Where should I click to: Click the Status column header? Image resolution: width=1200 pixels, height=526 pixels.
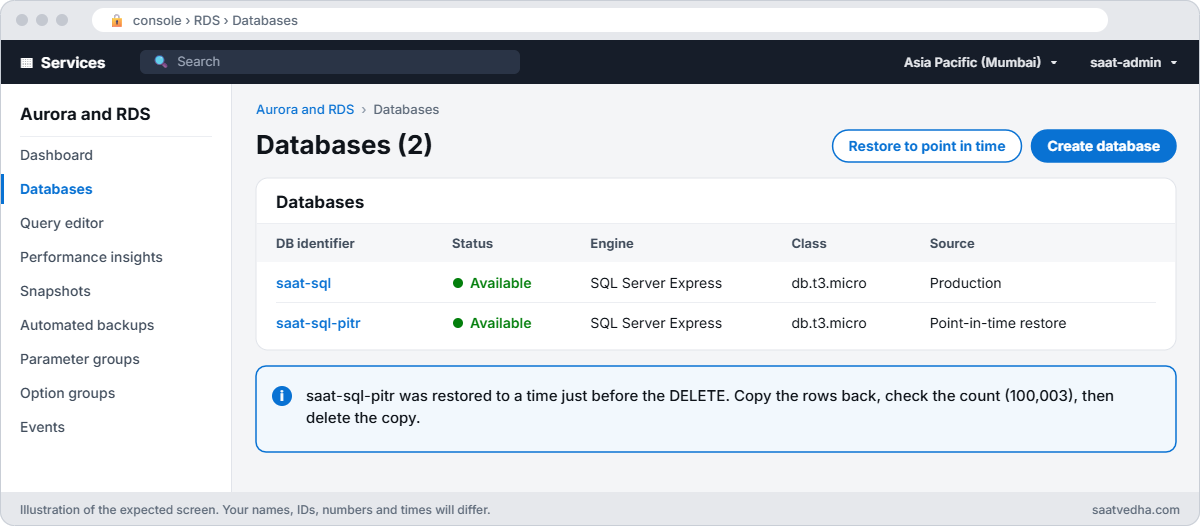(472, 243)
